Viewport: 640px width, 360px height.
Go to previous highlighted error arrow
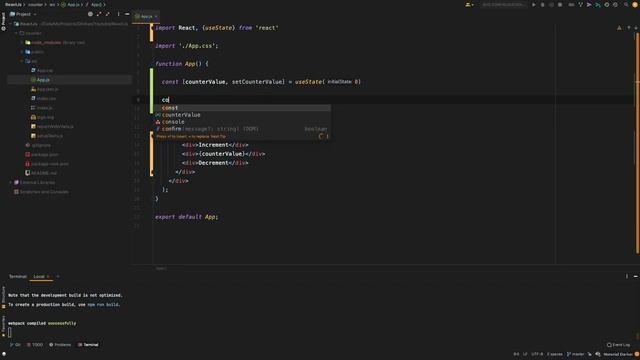[629, 28]
